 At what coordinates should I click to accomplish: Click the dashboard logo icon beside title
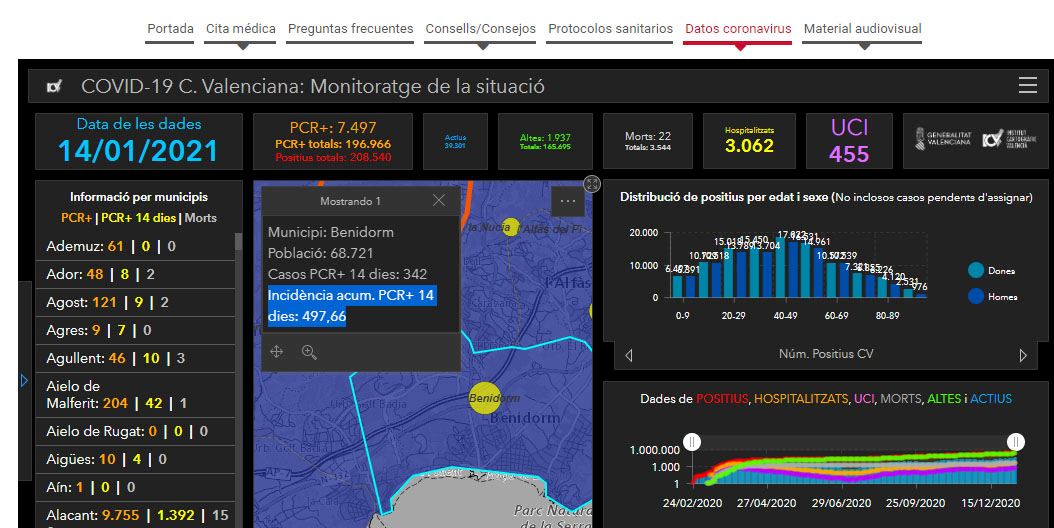(55, 87)
